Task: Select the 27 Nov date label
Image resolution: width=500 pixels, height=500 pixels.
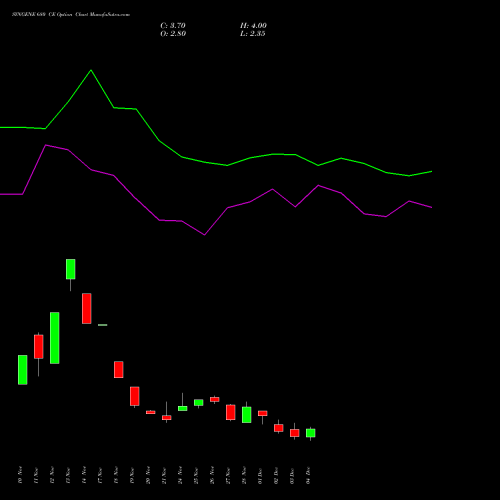Action: pyautogui.click(x=228, y=475)
